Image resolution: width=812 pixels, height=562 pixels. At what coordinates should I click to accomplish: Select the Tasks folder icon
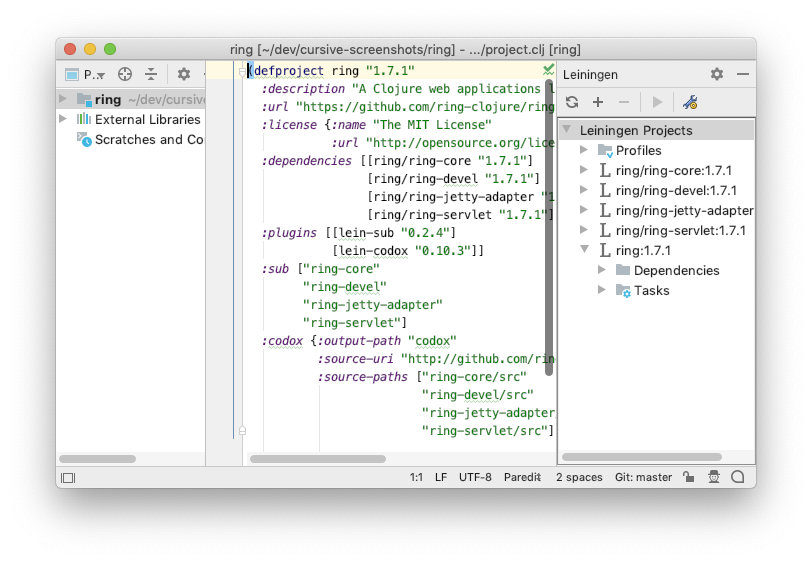pyautogui.click(x=623, y=291)
